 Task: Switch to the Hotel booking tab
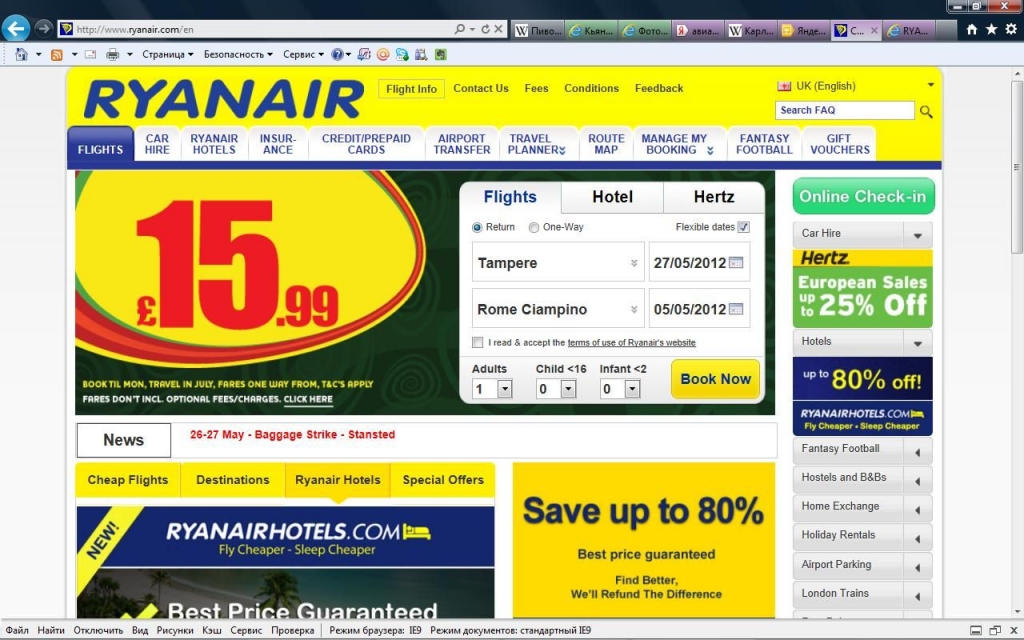[x=612, y=197]
